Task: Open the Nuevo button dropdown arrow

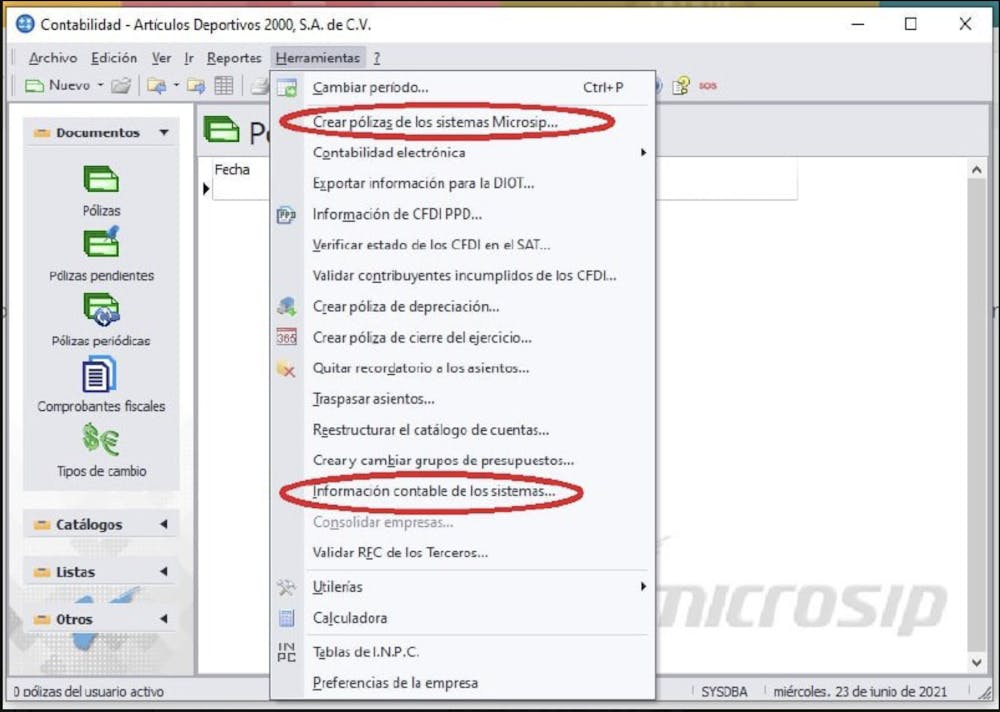Action: tap(100, 85)
